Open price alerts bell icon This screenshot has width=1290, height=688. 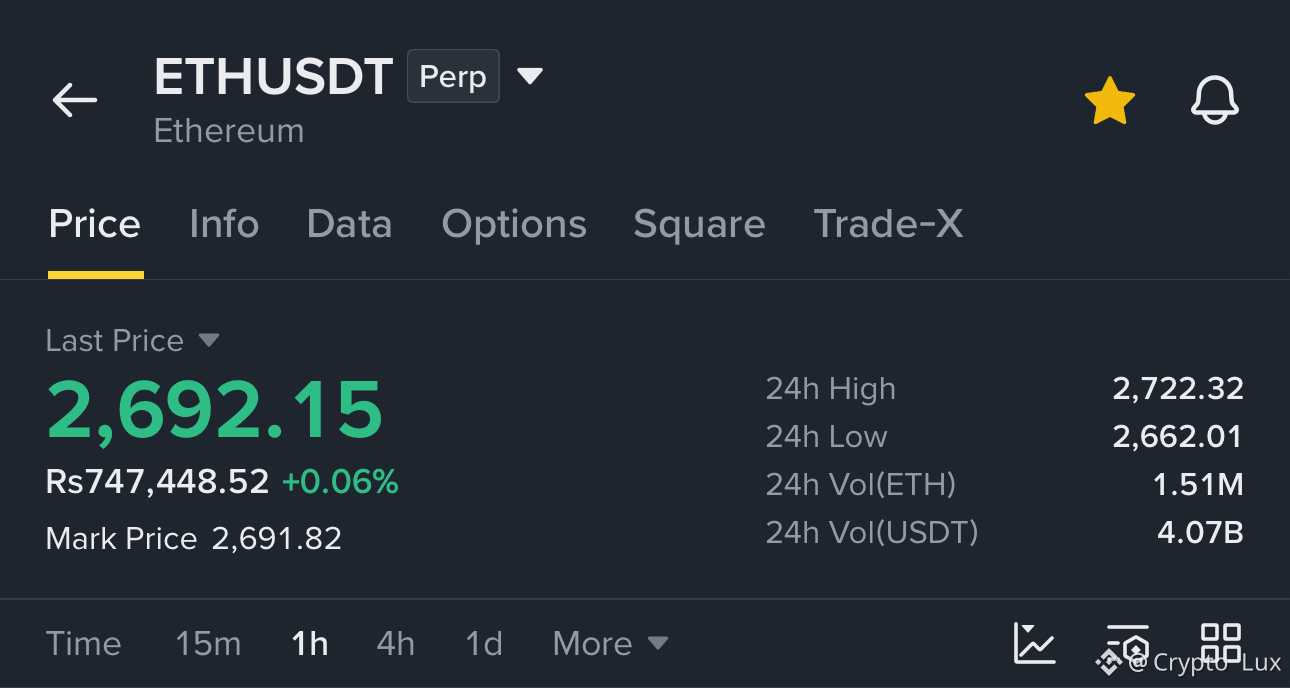(x=1215, y=101)
